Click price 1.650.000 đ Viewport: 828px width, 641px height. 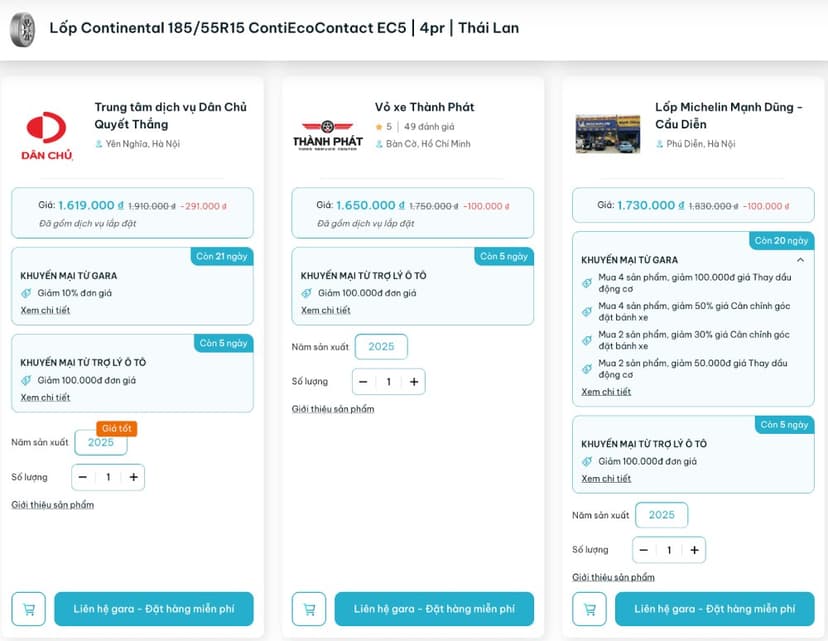pyautogui.click(x=370, y=205)
